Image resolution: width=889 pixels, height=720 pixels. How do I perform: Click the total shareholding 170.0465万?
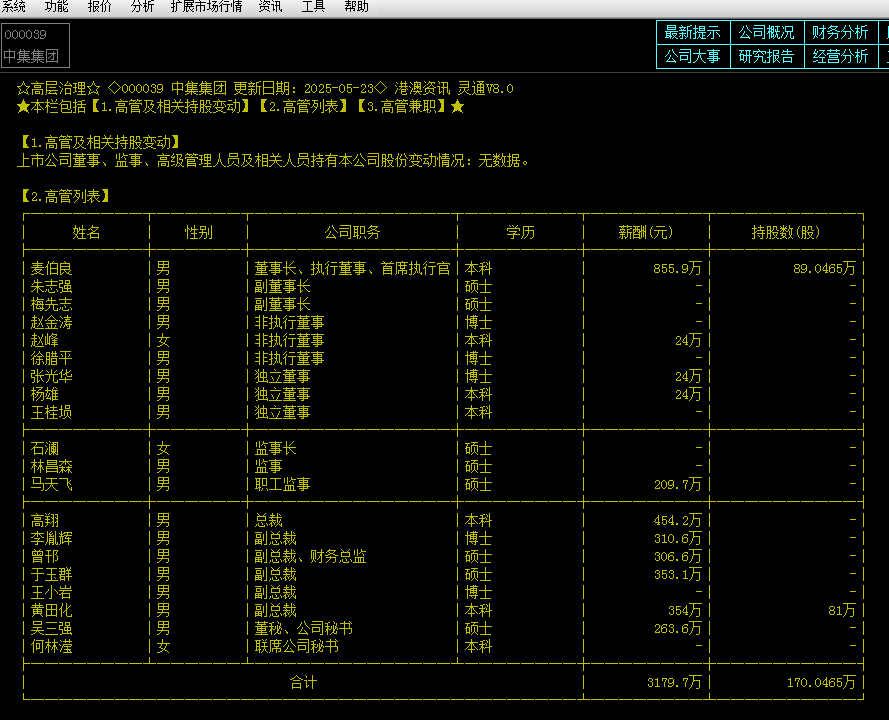click(x=821, y=683)
